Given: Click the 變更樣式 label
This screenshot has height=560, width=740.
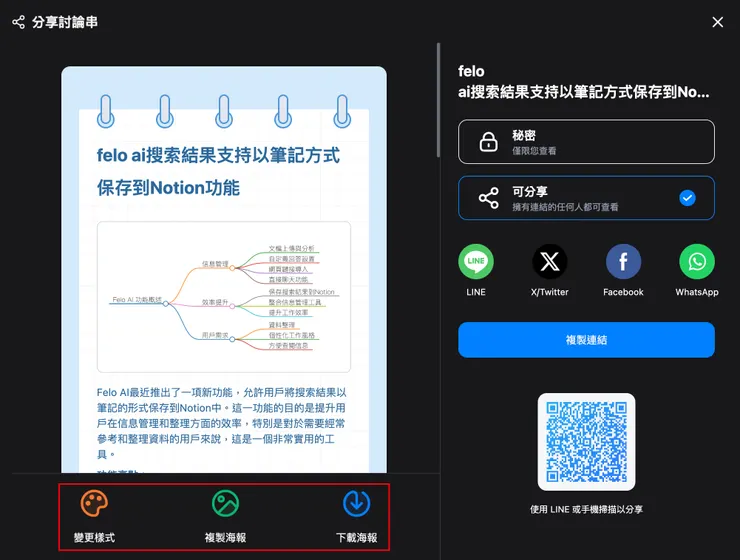Looking at the screenshot, I should (94, 537).
